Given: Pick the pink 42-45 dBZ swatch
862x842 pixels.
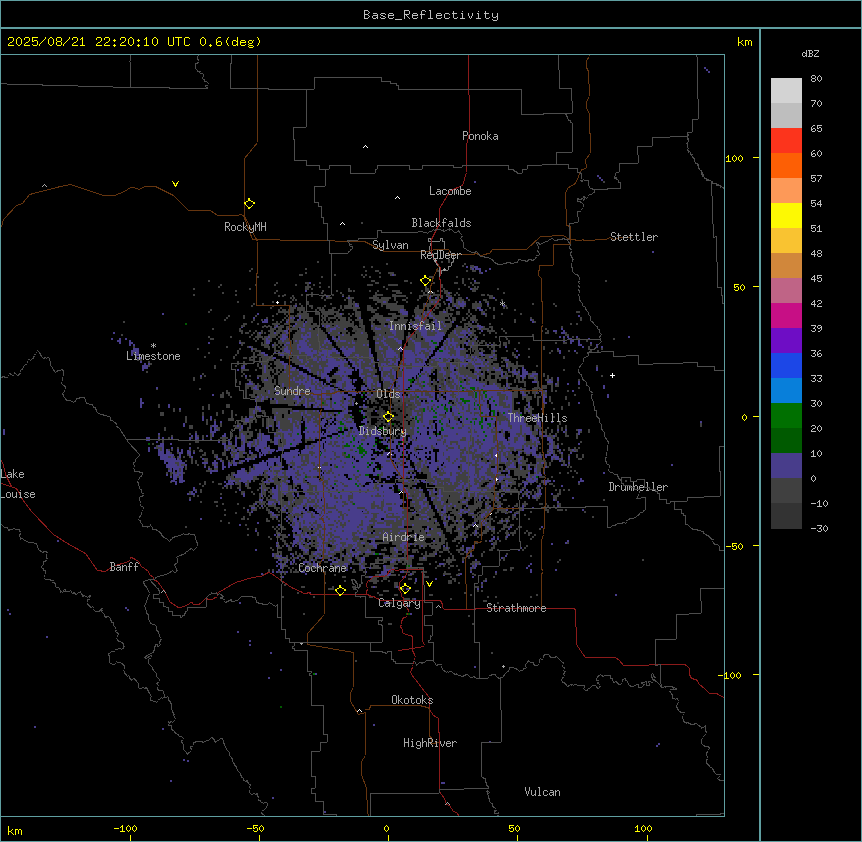Looking at the screenshot, I should point(786,290).
